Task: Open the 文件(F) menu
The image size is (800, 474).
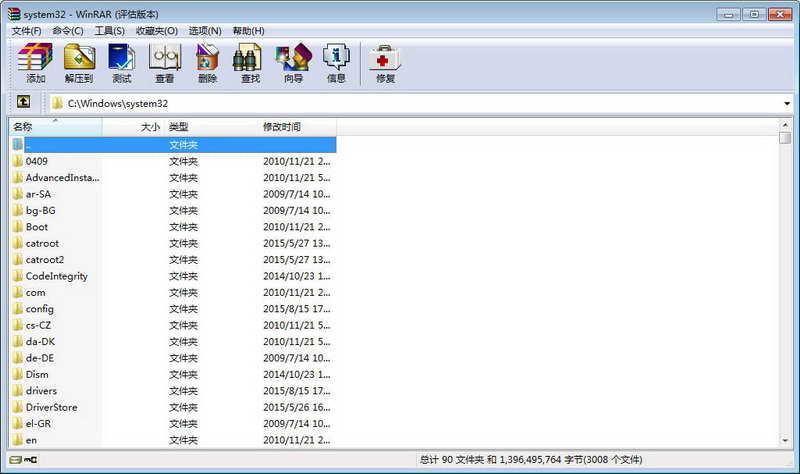Action: [x=26, y=31]
